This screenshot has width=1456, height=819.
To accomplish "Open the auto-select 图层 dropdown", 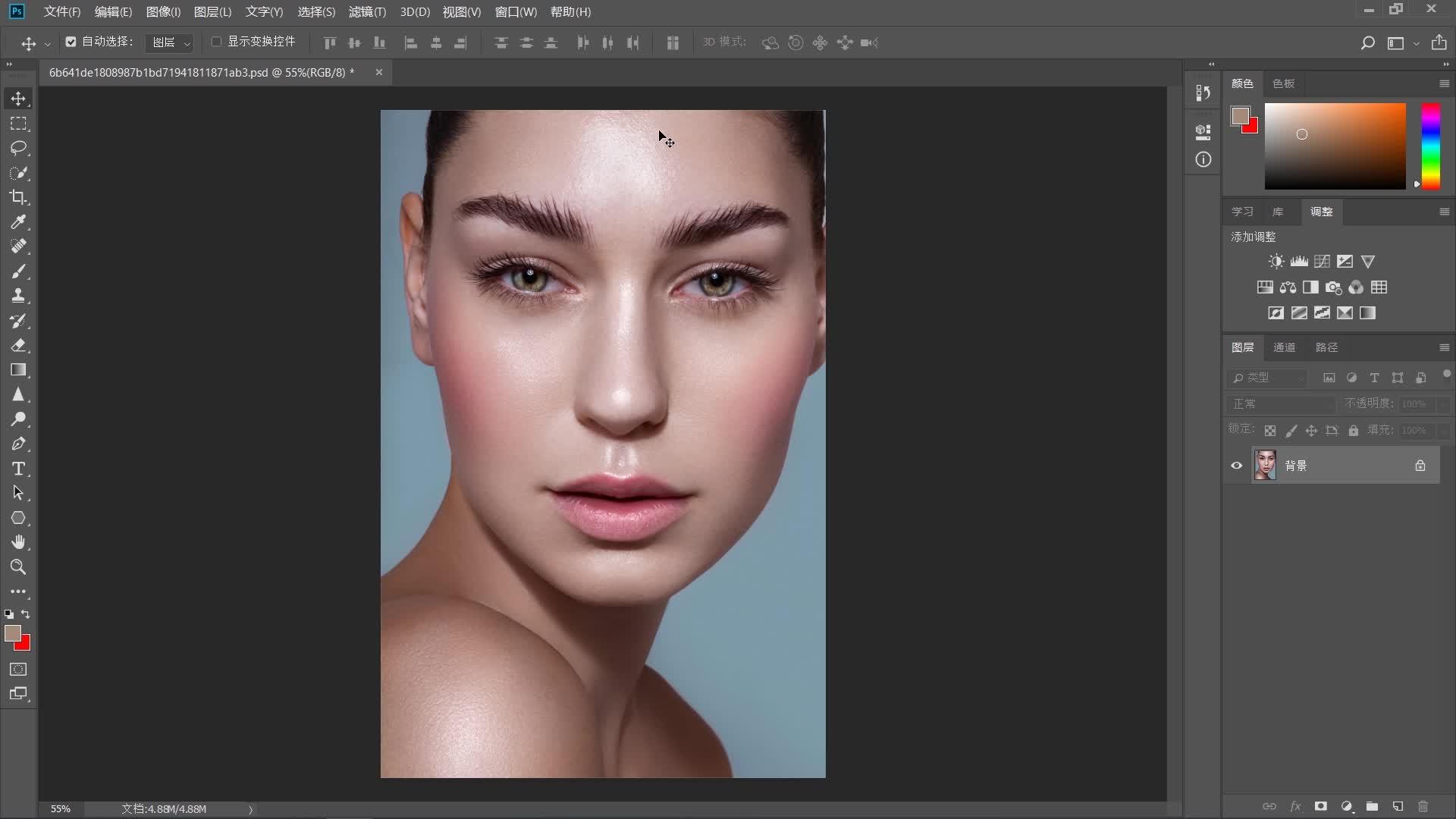I will pyautogui.click(x=169, y=42).
